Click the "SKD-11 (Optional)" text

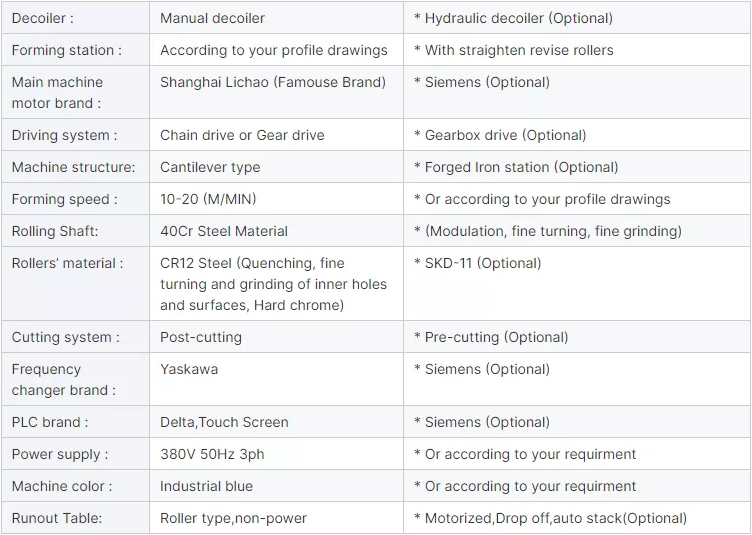point(483,263)
